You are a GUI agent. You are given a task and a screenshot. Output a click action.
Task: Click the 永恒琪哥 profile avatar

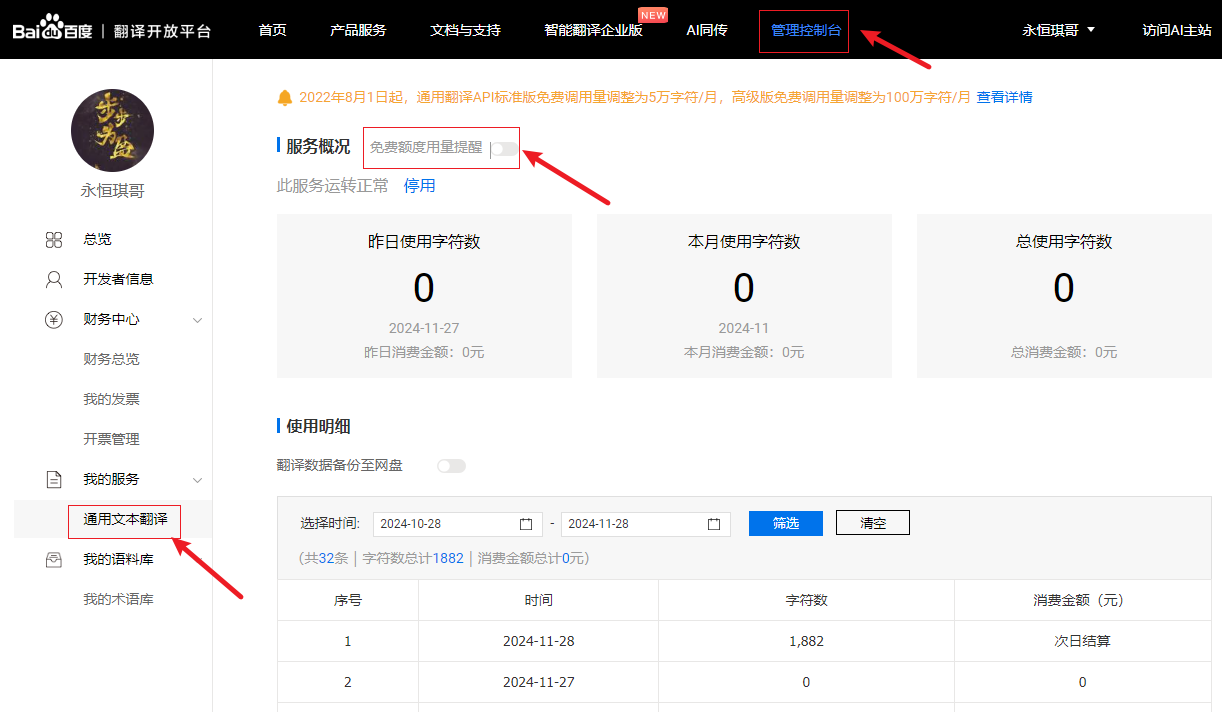point(112,130)
